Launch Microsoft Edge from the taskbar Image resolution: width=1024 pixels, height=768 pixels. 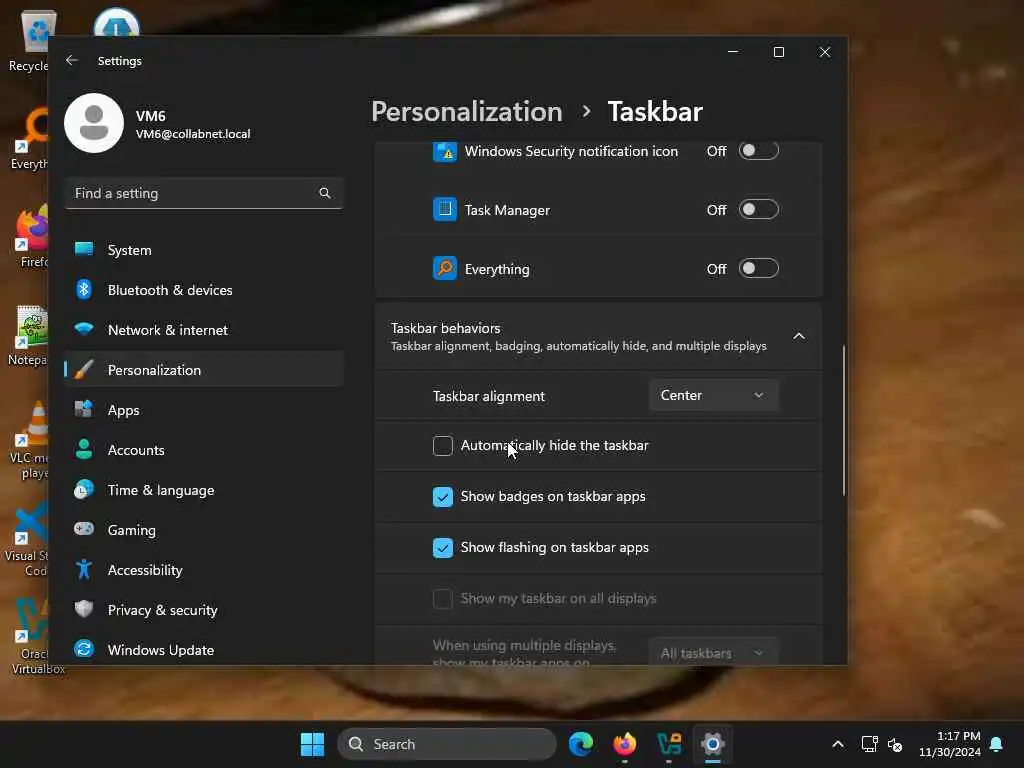(581, 744)
